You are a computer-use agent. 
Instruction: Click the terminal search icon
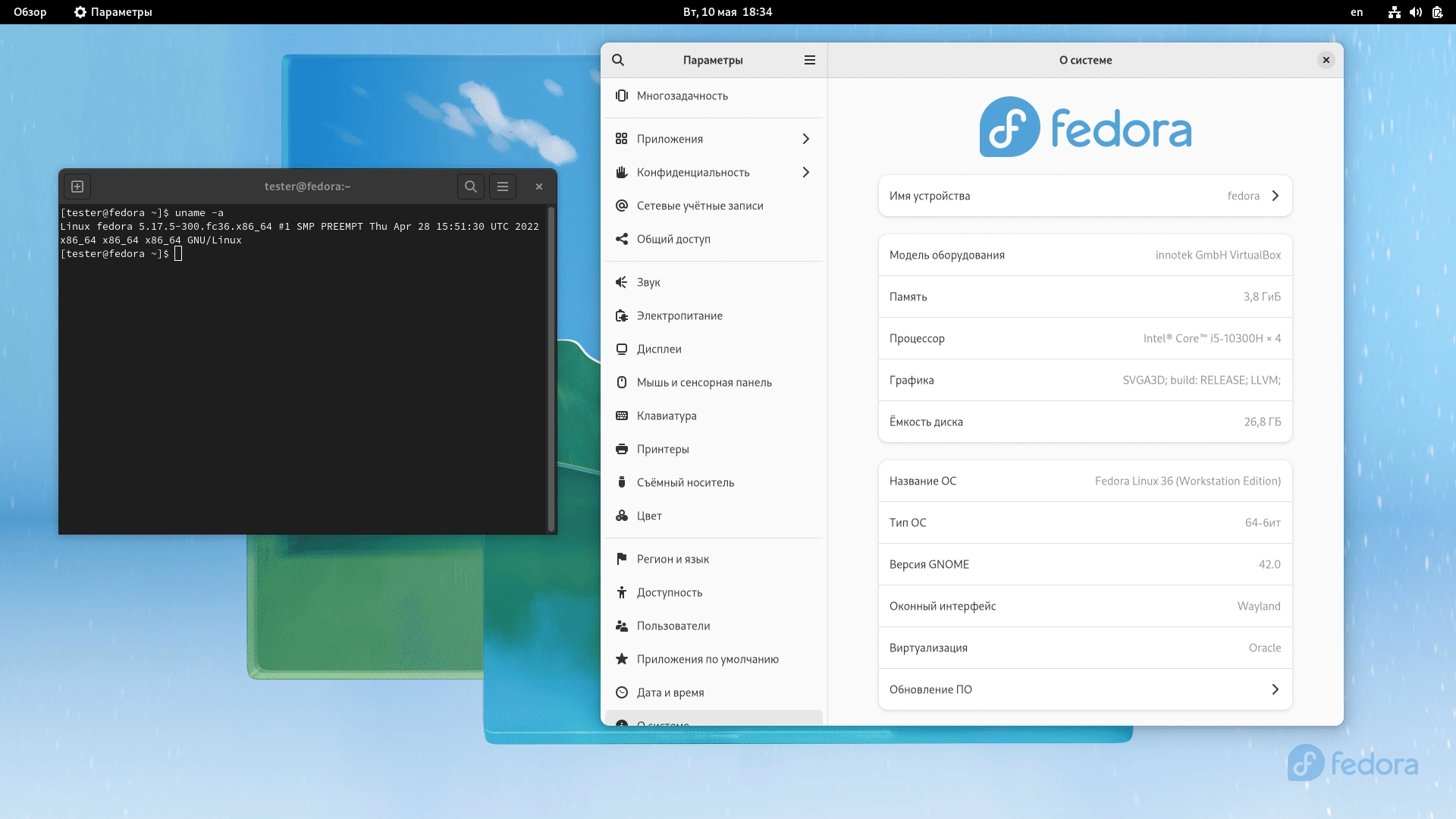coord(471,187)
